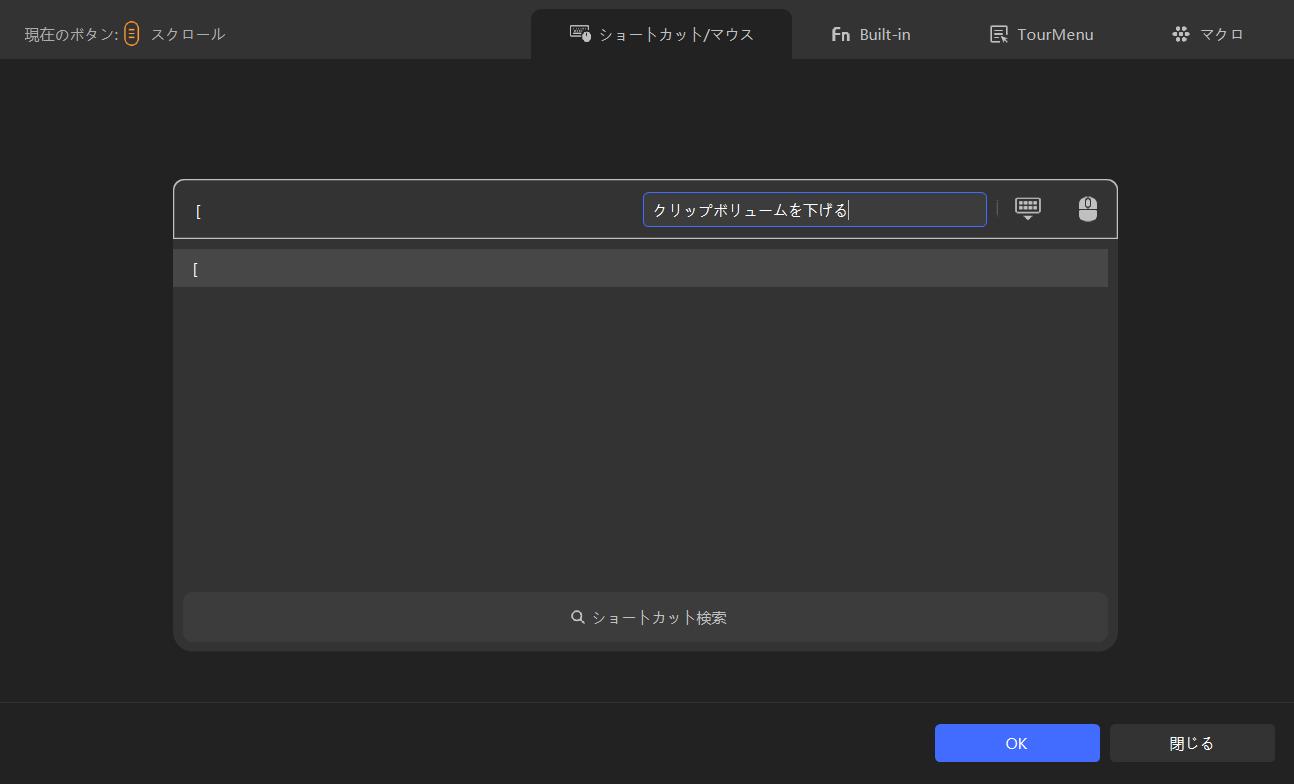Click the 閉じる button
1294x784 pixels.
pyautogui.click(x=1191, y=743)
